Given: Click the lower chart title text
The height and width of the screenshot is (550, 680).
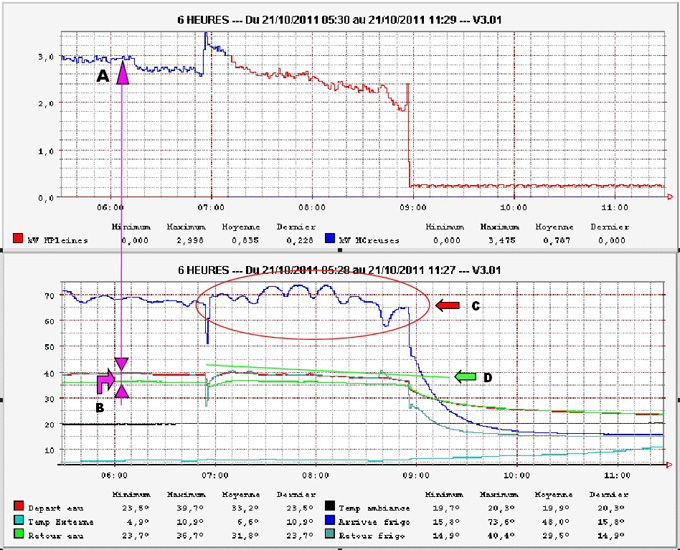Looking at the screenshot, I should (x=338, y=270).
